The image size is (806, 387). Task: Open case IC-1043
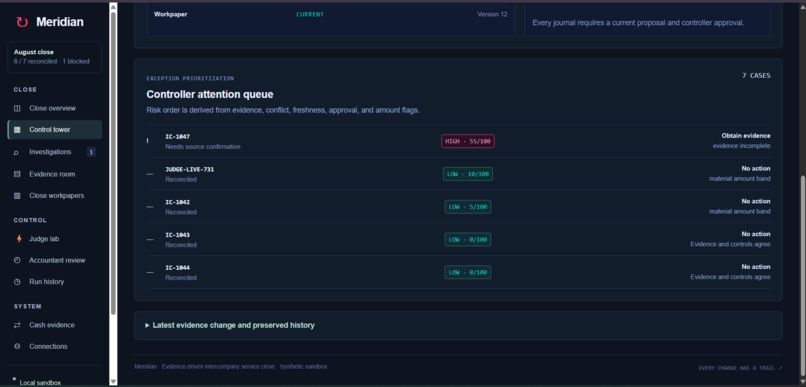[x=177, y=235]
